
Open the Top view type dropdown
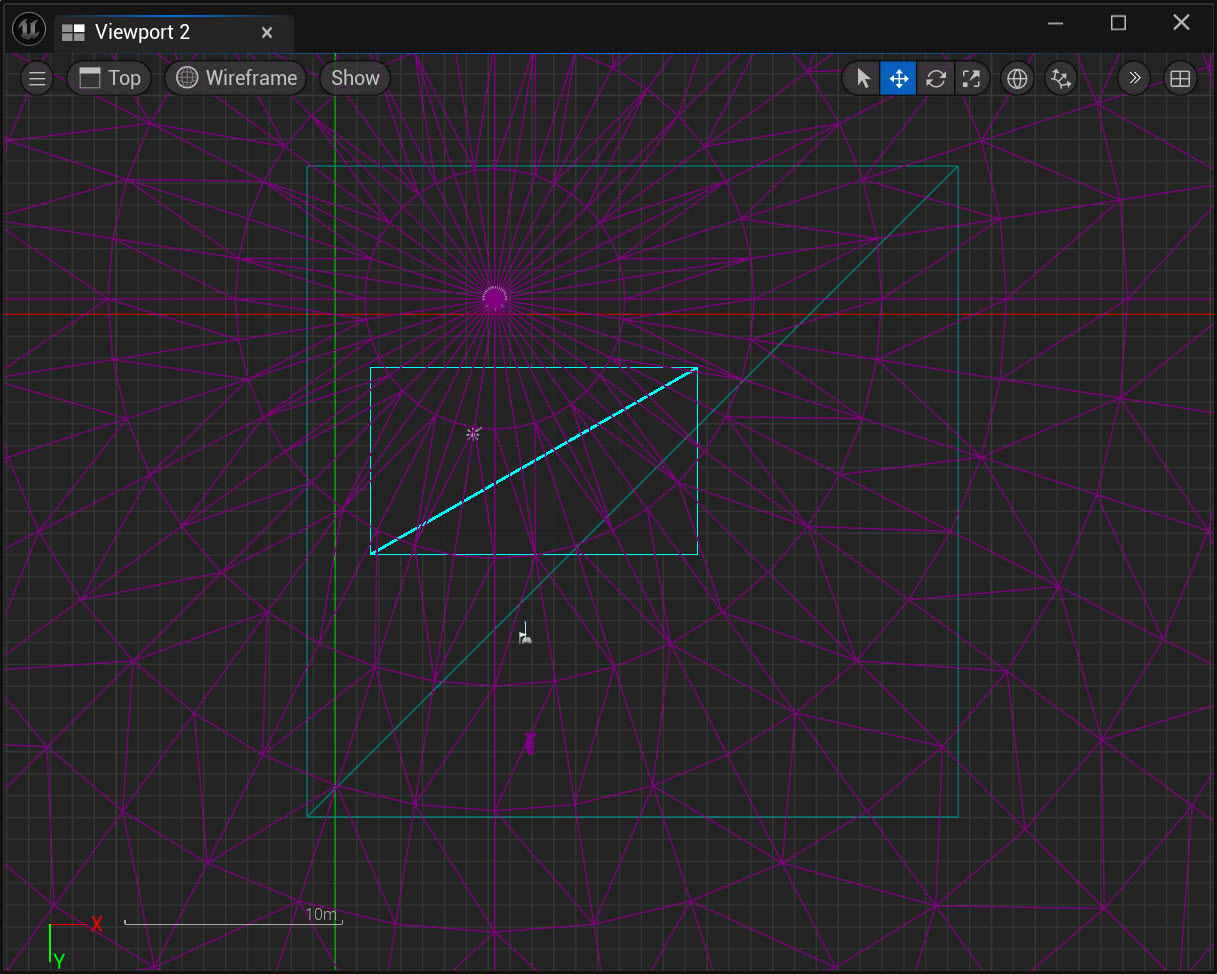click(109, 78)
